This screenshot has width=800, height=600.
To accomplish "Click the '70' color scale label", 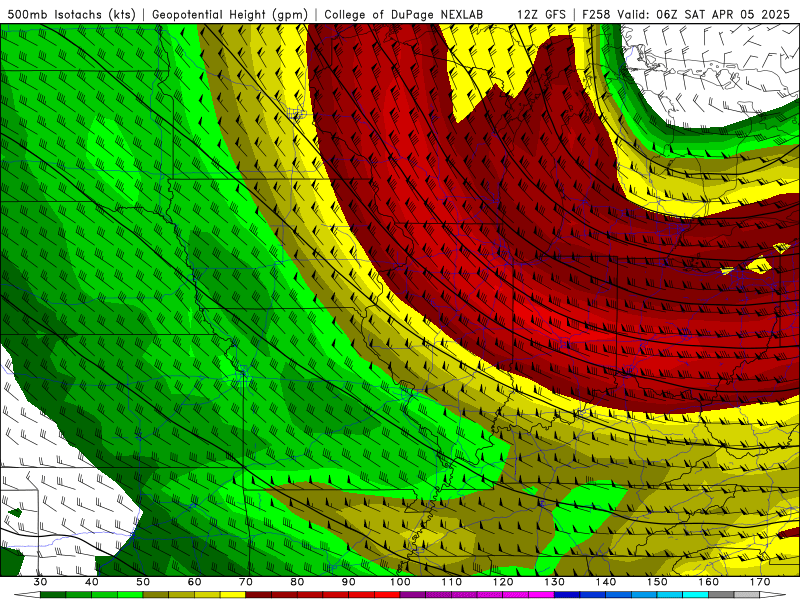I will pyautogui.click(x=246, y=582).
